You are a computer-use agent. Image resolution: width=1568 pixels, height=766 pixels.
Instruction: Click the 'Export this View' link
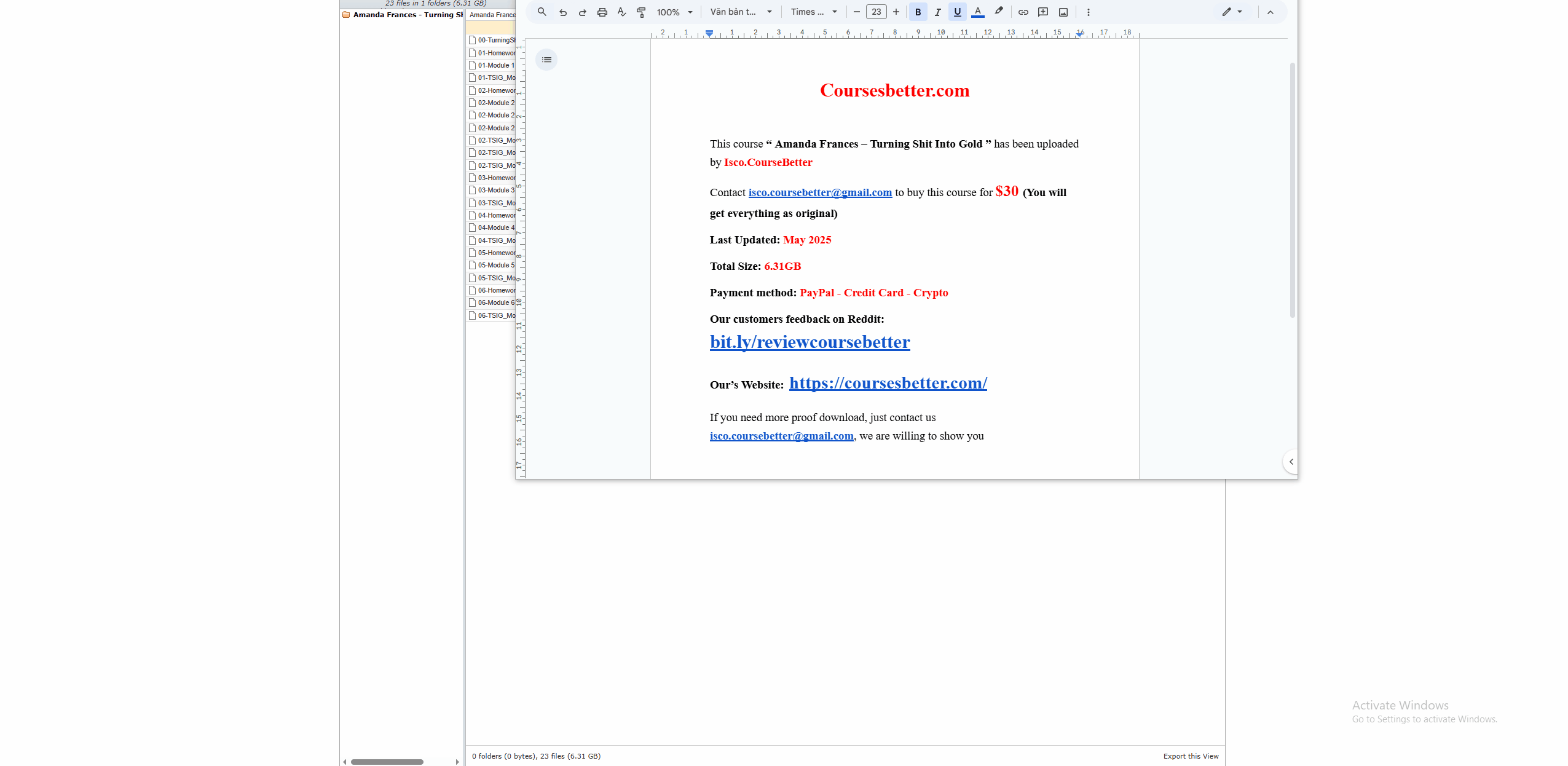pos(1191,756)
